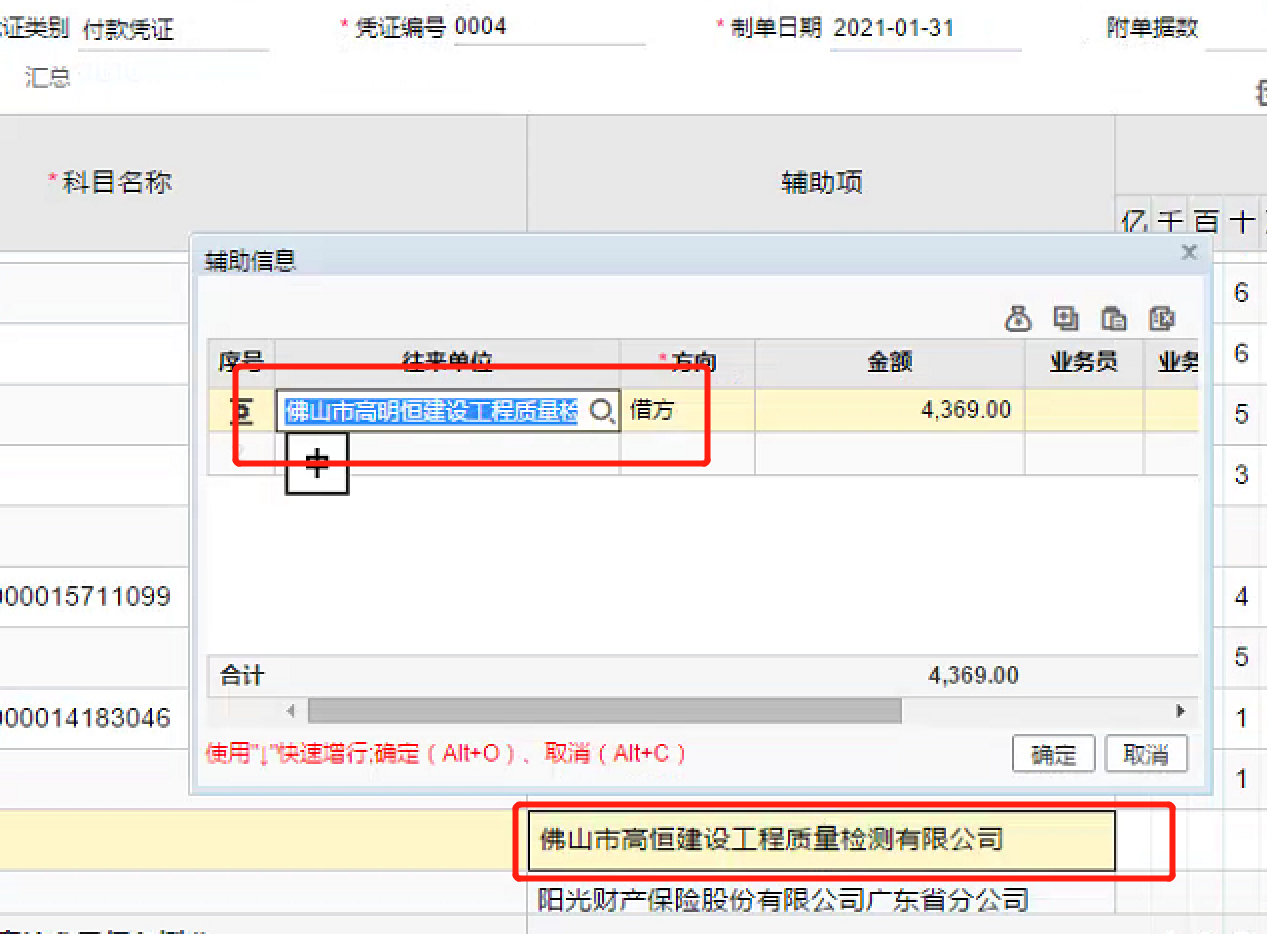This screenshot has width=1267, height=934.
Task: Click the 凭证编号 field showing 0004
Action: click(x=549, y=28)
